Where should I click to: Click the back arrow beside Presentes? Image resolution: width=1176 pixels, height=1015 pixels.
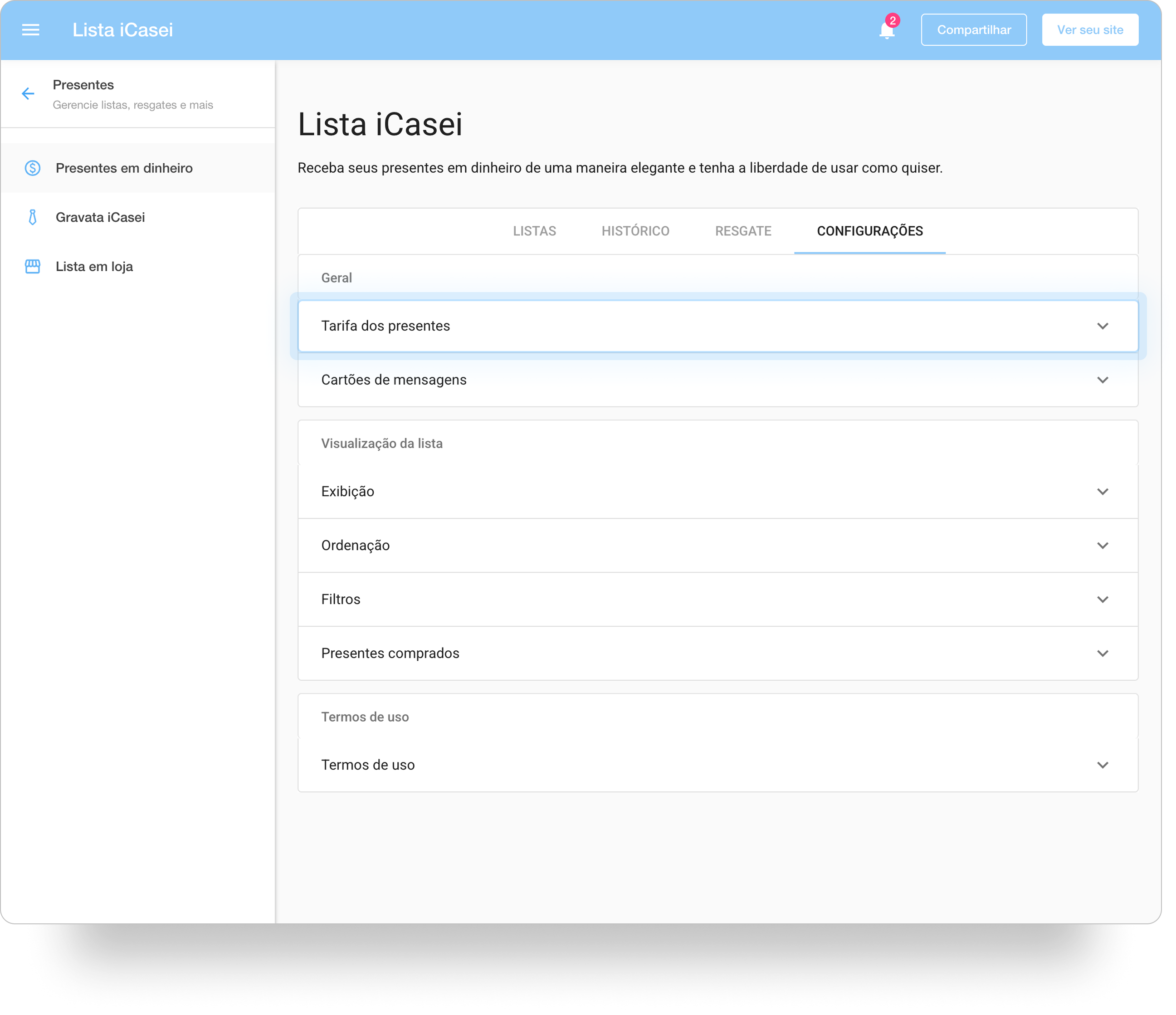[28, 95]
